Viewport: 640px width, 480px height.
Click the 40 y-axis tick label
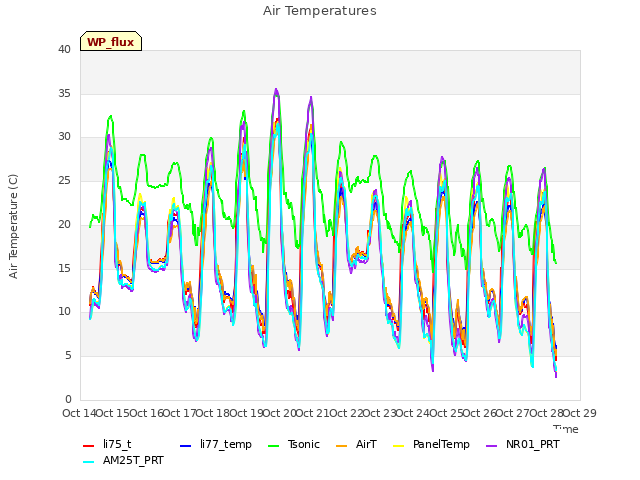64,50
